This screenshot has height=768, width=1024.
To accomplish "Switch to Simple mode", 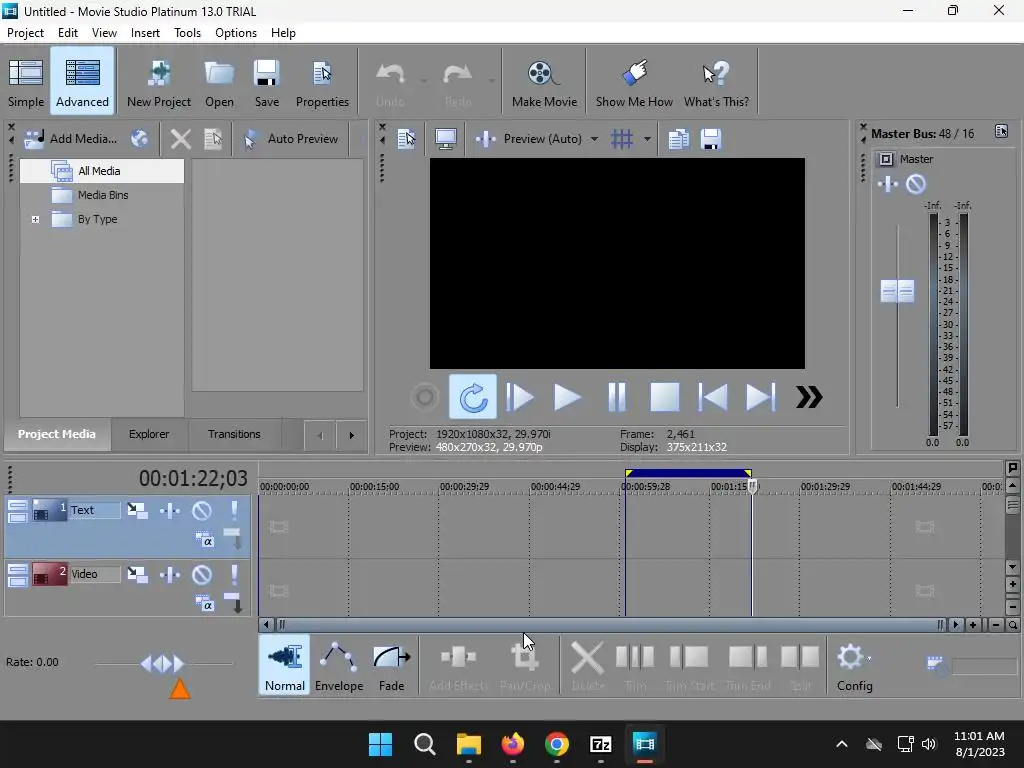I will 26,82.
